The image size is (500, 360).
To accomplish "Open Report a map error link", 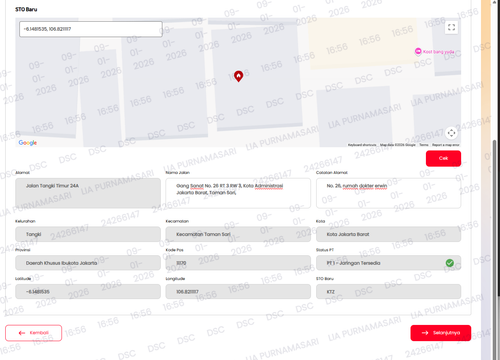I will 446,145.
